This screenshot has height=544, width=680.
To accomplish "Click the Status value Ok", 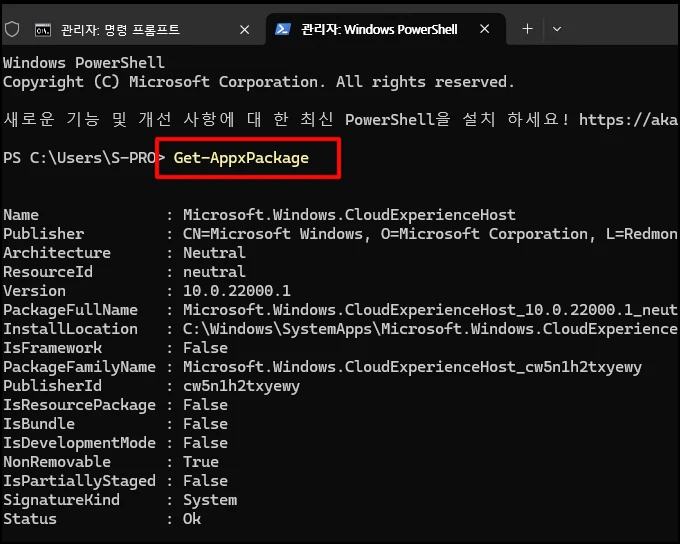I will pyautogui.click(x=192, y=519).
